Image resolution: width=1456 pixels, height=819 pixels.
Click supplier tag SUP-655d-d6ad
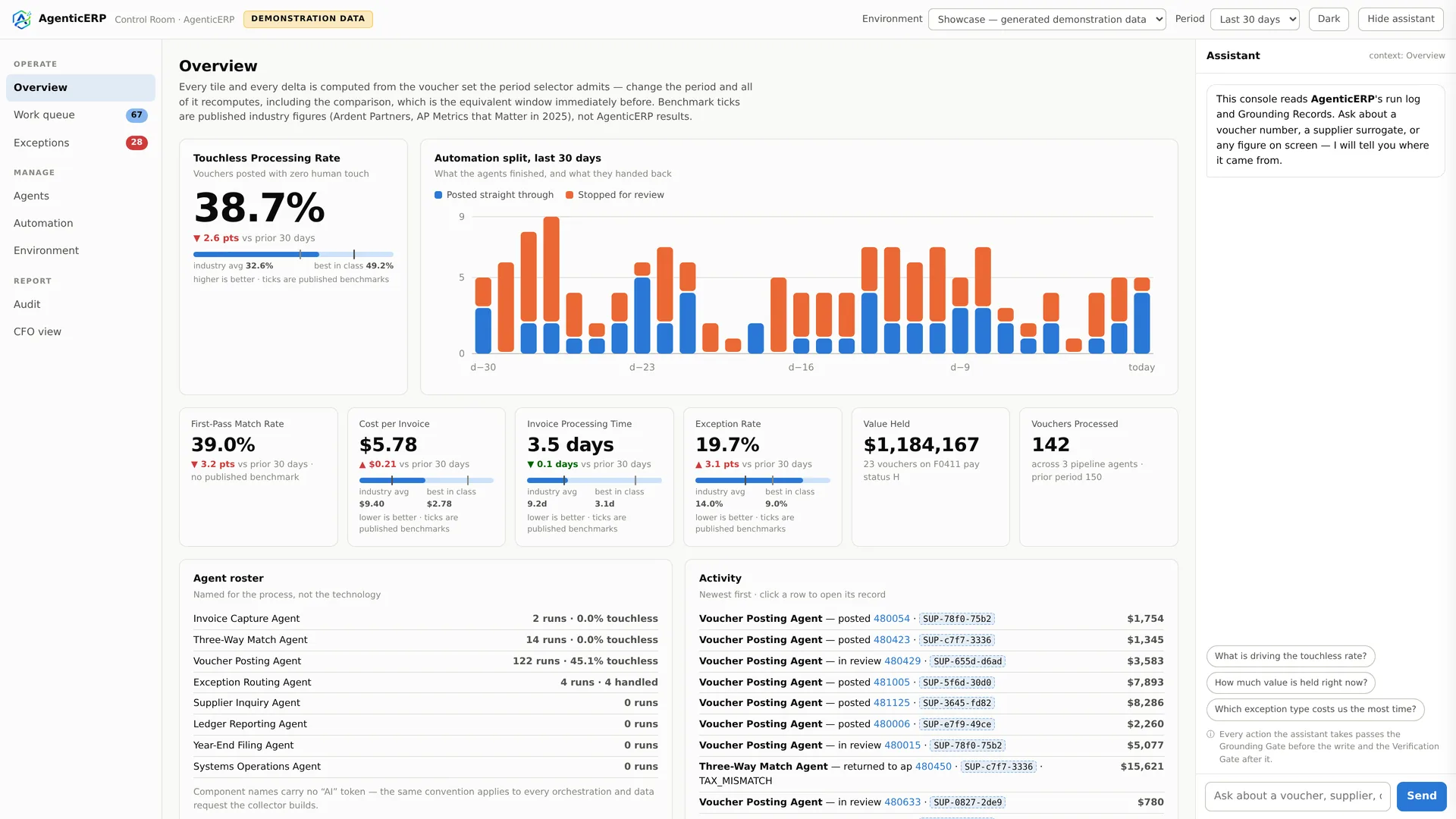pos(968,661)
